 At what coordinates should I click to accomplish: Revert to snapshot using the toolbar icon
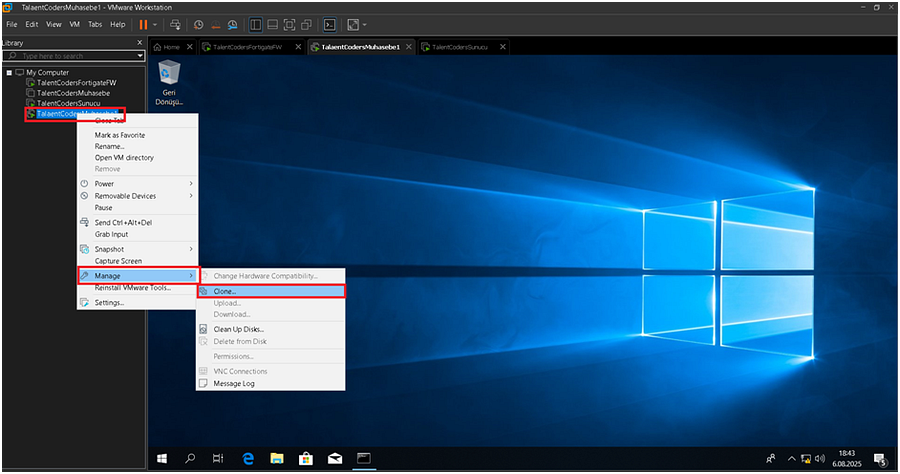click(x=216, y=25)
